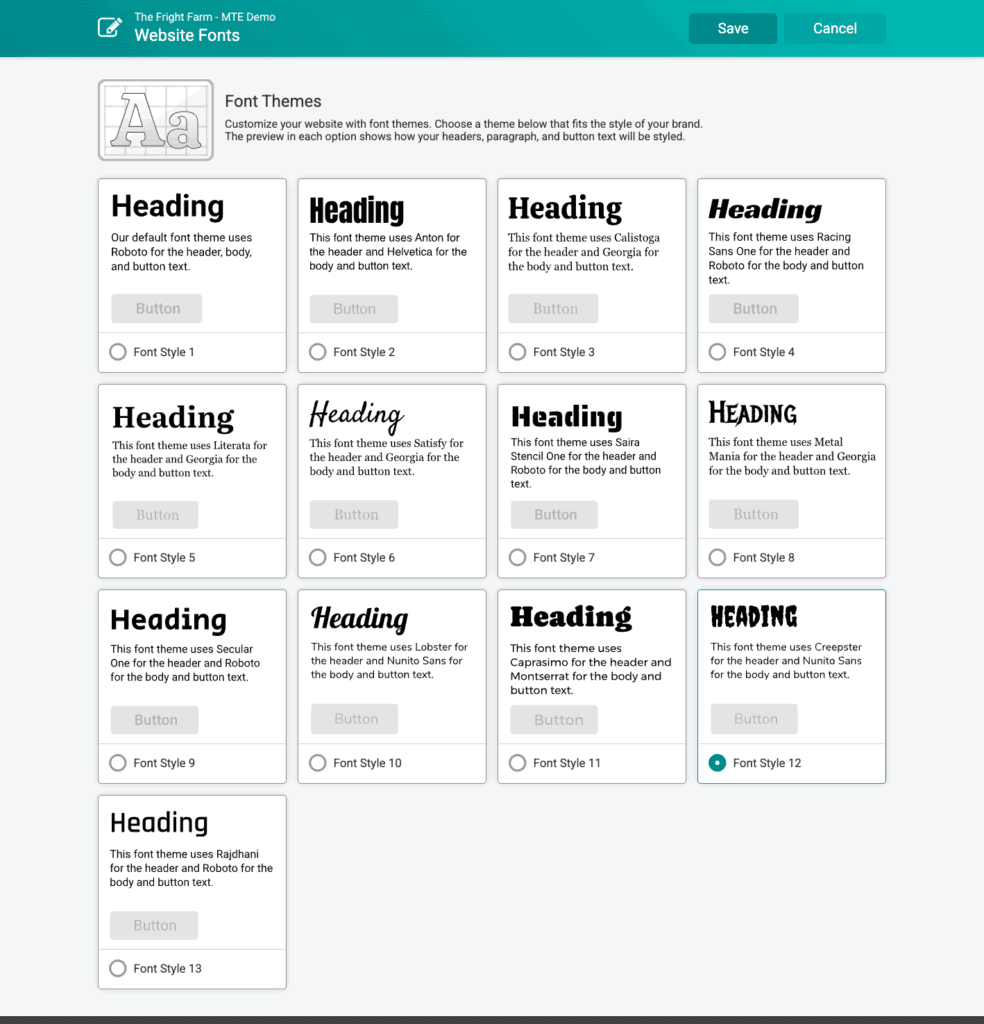
Task: Click the Saira Stencil One preview Button
Action: (554, 515)
